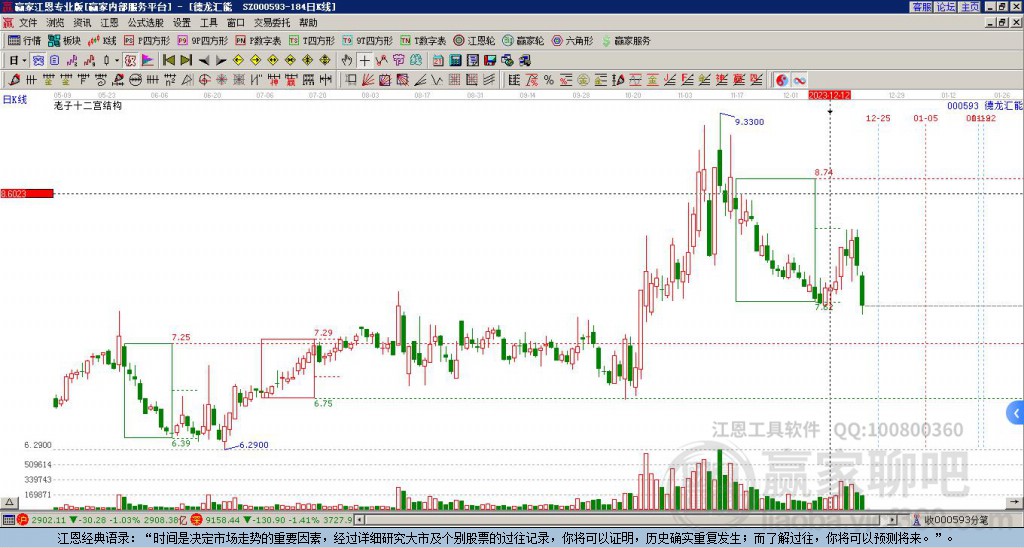Viewport: 1024px width, 548px height.
Task: Switch to K线 candlestick chart
Action: [x=102, y=40]
